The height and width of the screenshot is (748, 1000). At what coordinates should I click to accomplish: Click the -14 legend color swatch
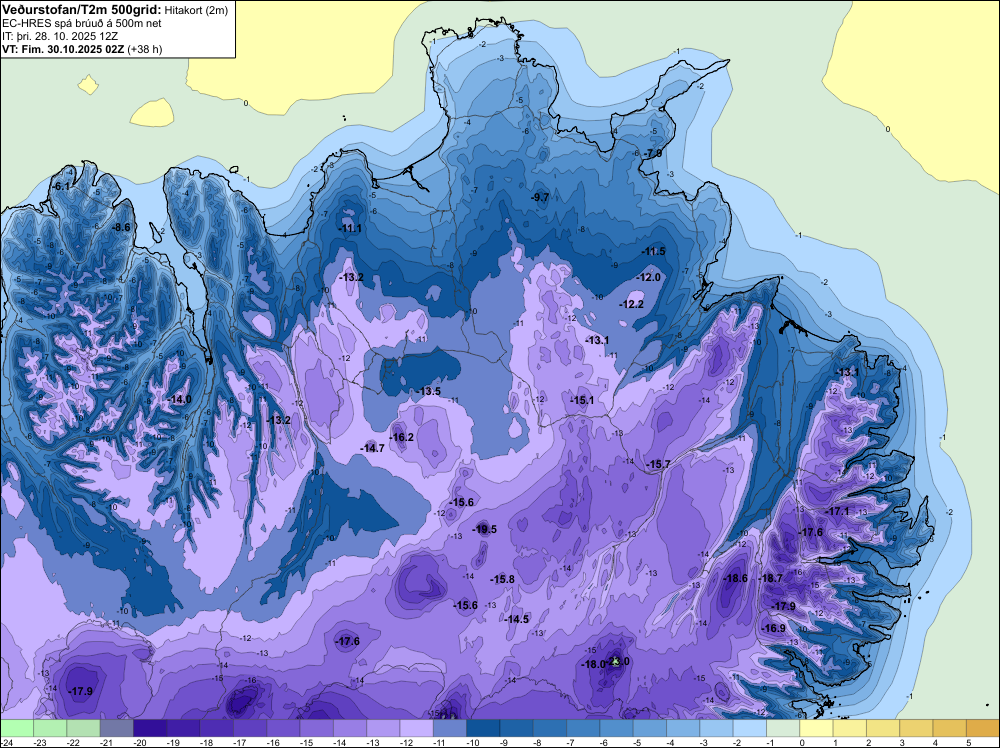point(349,728)
